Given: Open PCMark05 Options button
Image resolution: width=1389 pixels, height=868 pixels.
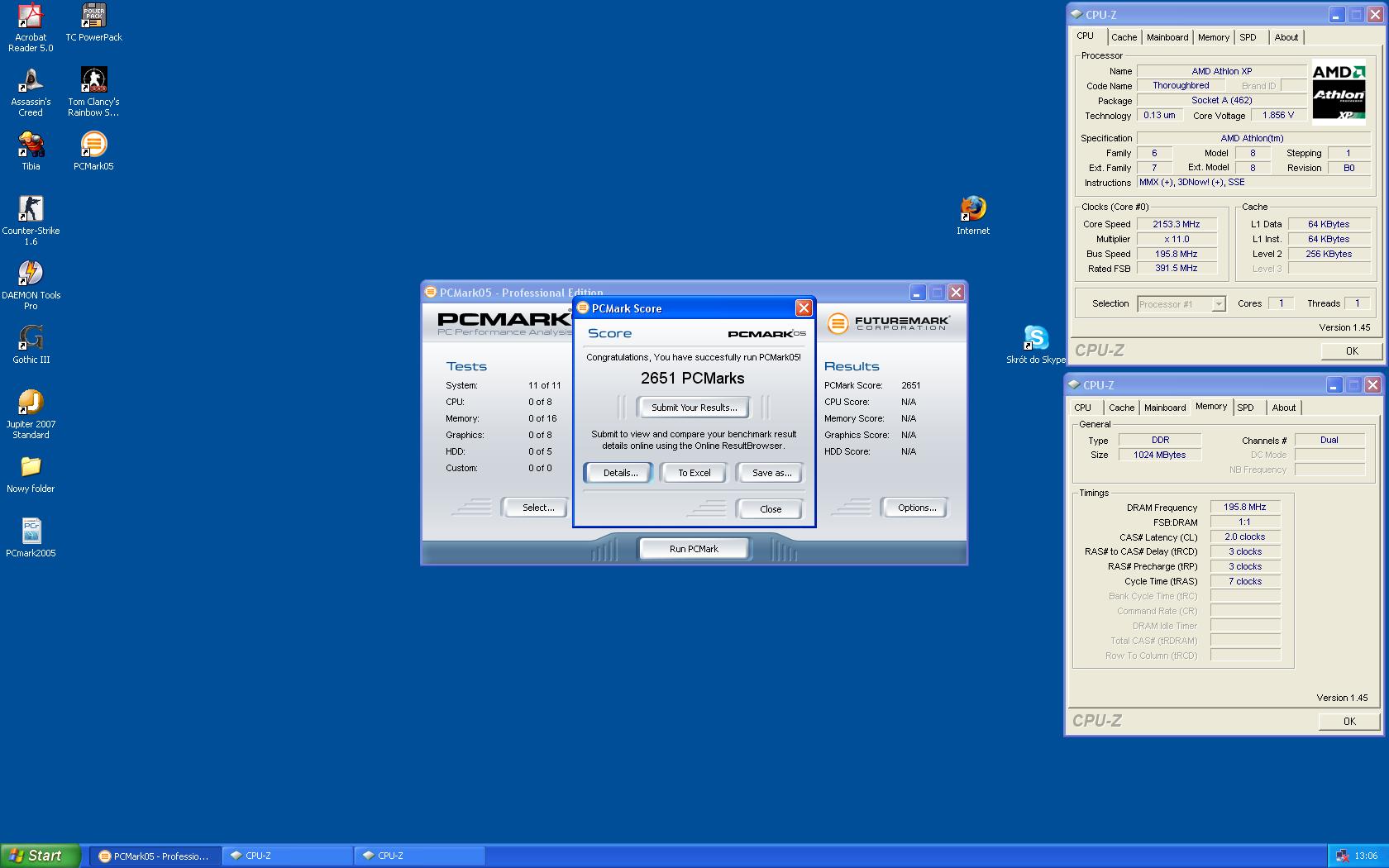Looking at the screenshot, I should tap(916, 508).
